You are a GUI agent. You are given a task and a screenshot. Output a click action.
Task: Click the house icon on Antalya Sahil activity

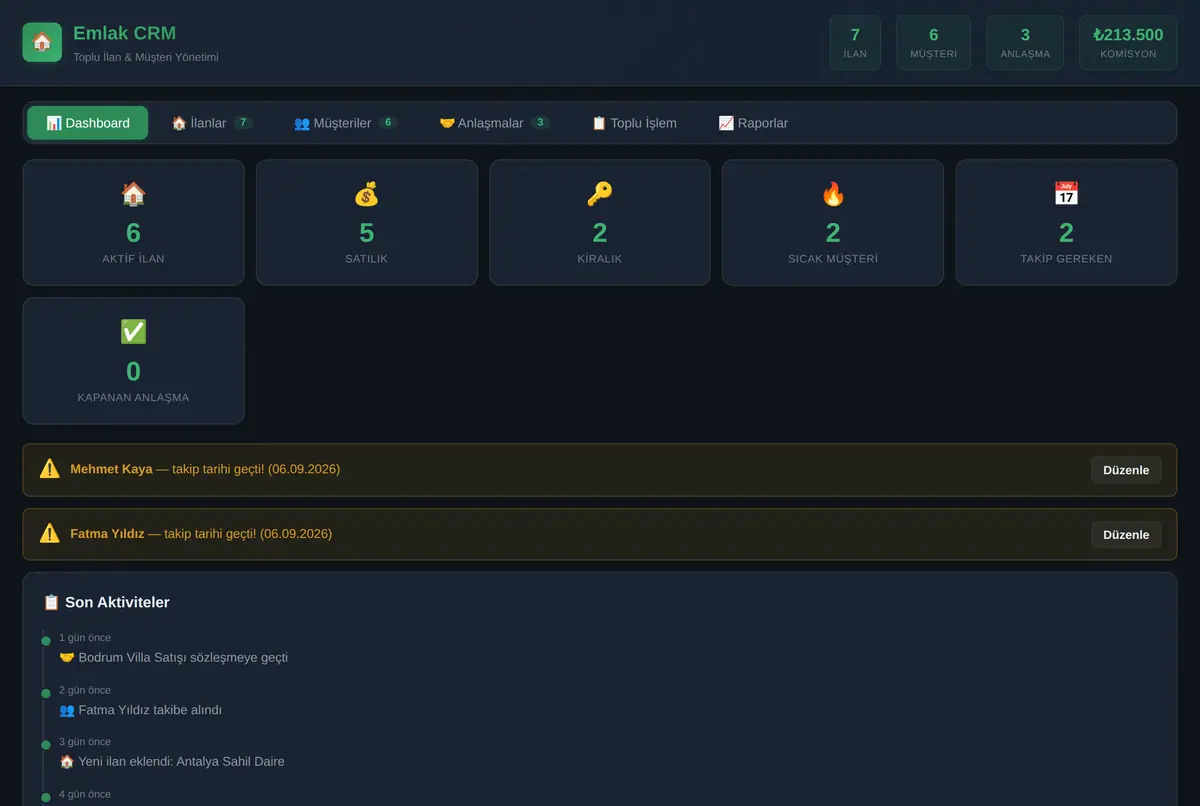pyautogui.click(x=67, y=761)
